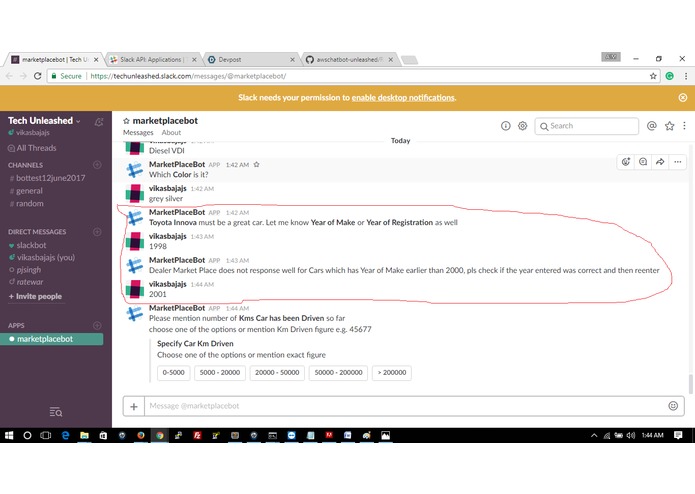Screen dimensions: 695x494
Task: Open Action Center notifications icon
Action: (x=678, y=435)
